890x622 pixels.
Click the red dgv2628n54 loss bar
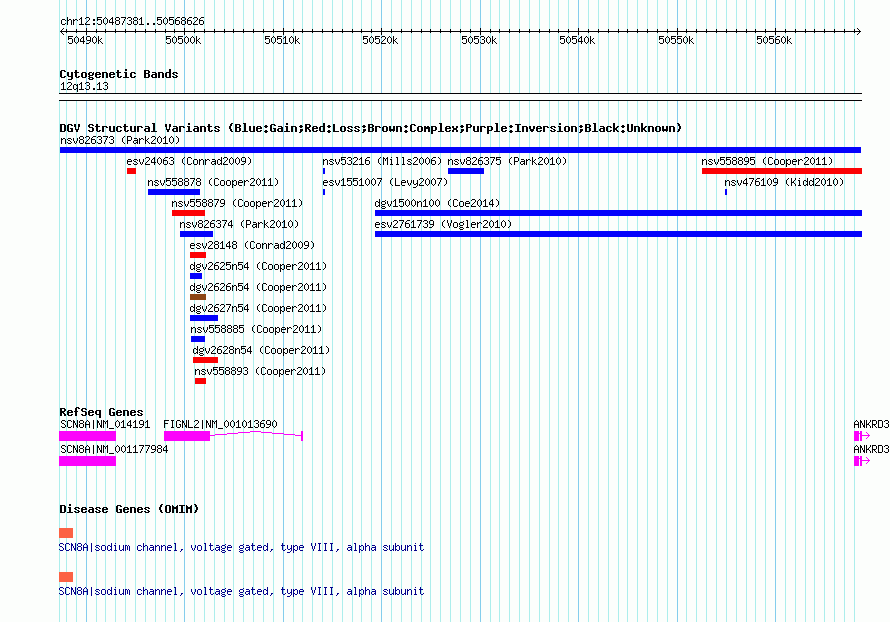[205, 360]
